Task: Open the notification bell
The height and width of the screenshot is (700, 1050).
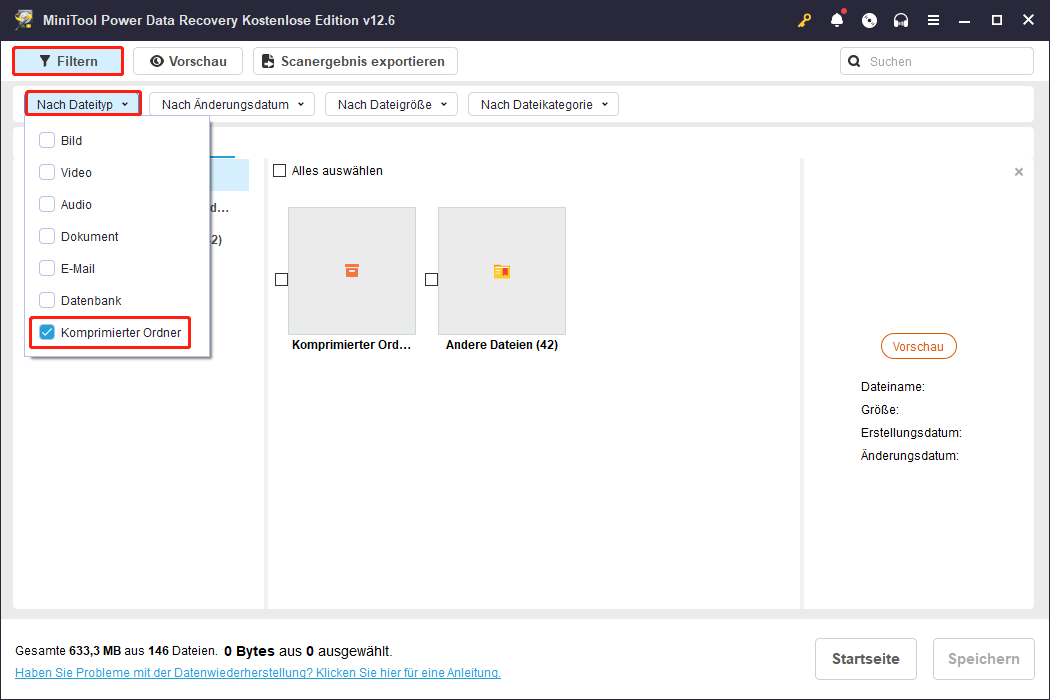Action: 837,20
